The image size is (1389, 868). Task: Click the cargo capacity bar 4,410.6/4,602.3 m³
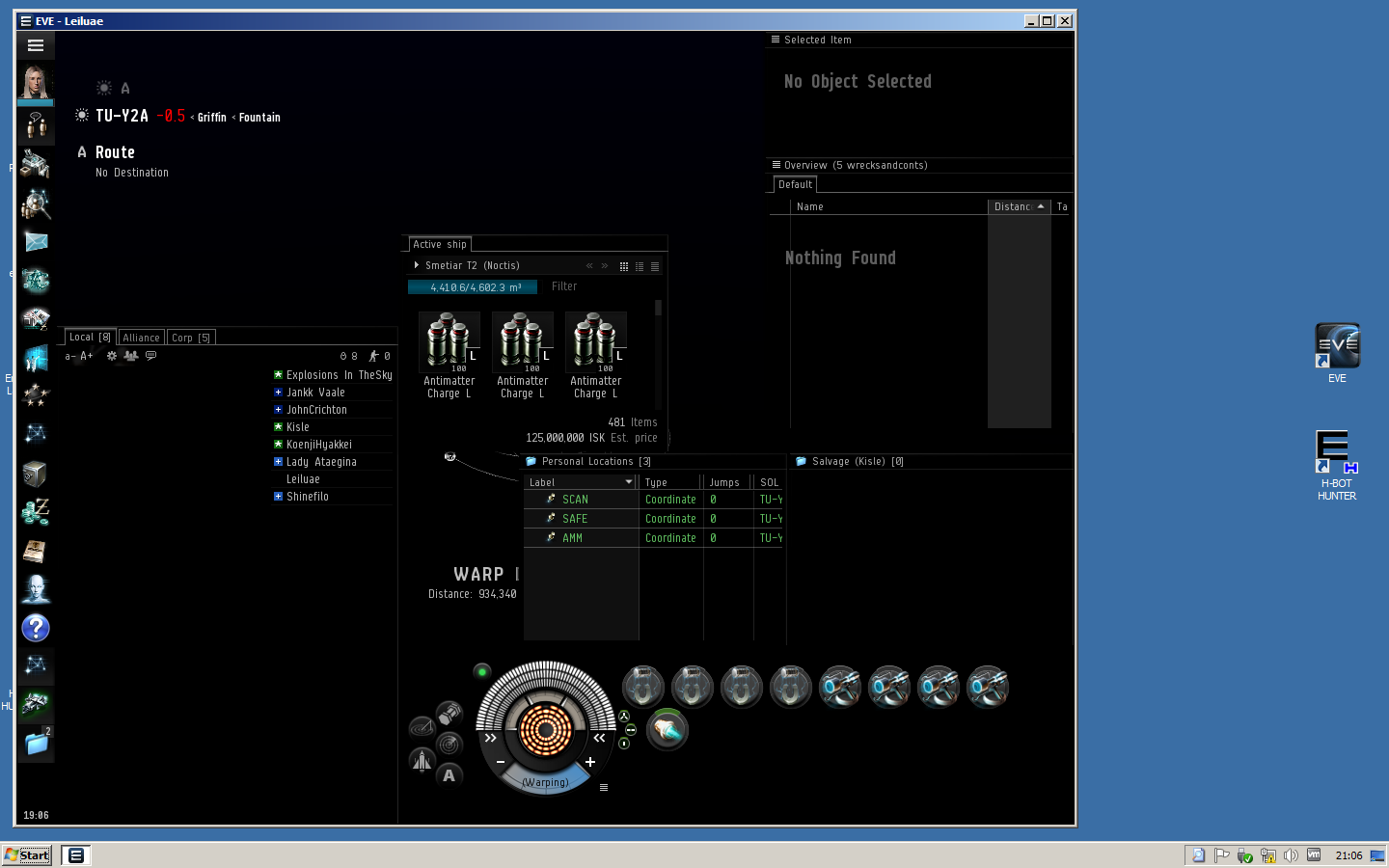[473, 286]
